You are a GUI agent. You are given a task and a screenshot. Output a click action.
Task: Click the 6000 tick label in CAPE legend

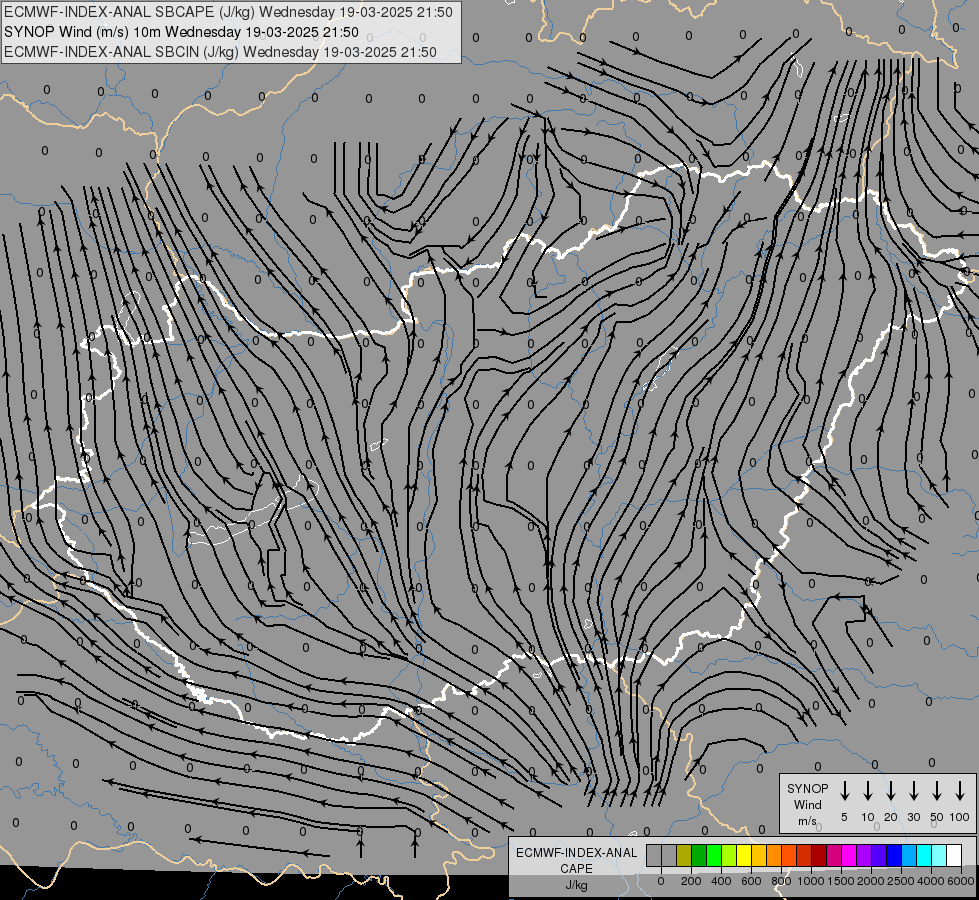(x=961, y=881)
